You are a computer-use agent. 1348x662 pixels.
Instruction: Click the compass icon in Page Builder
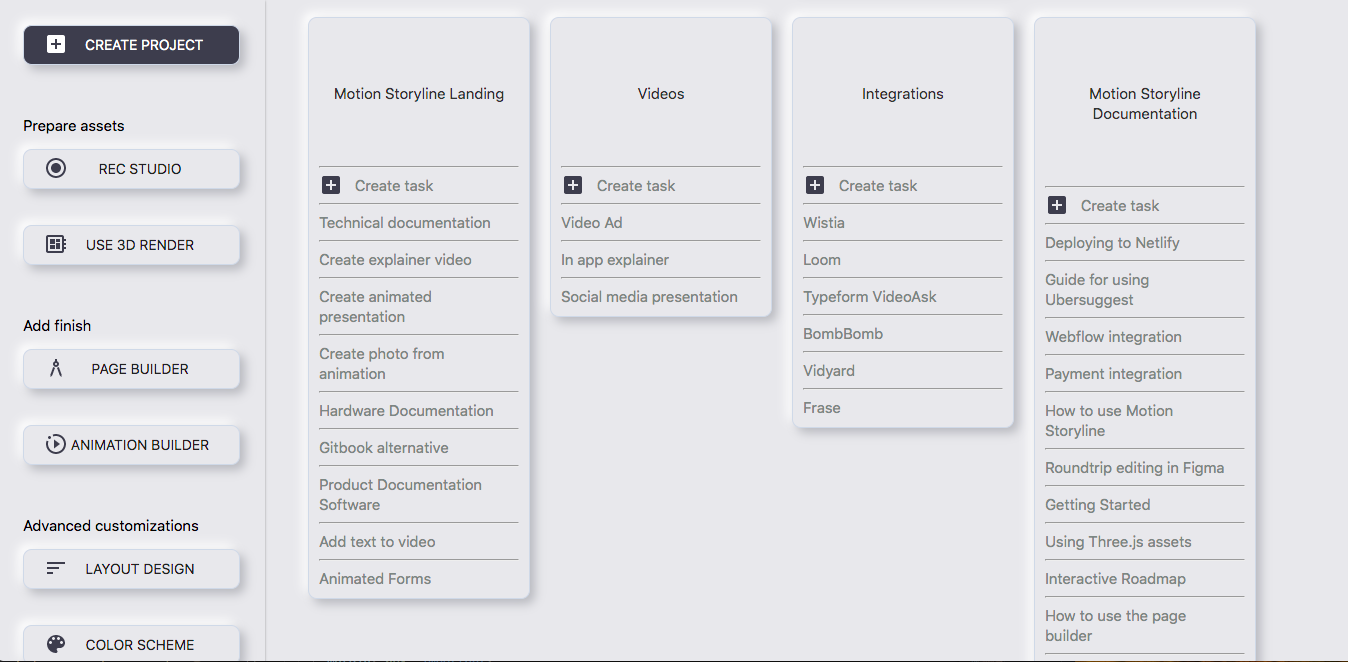56,369
